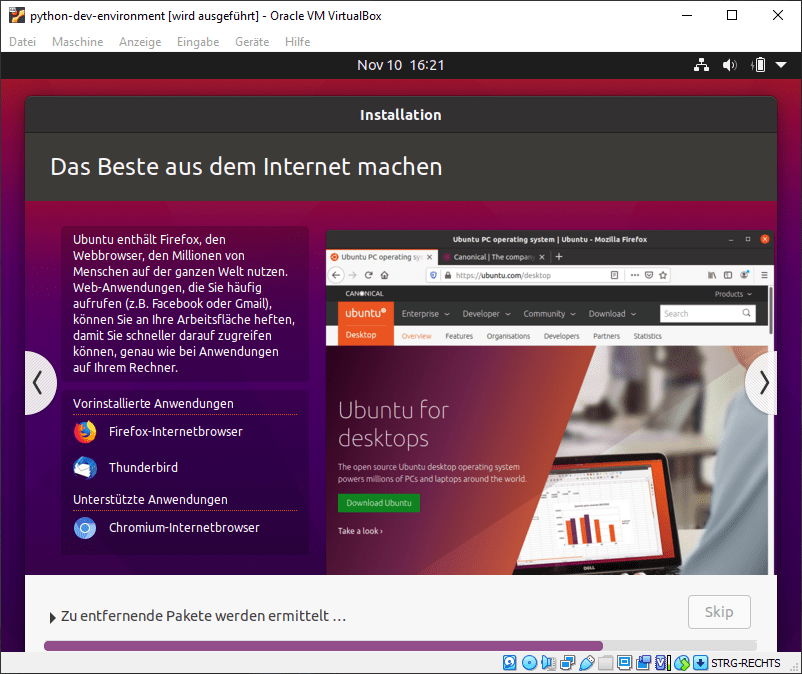802x674 pixels.
Task: Click the Chromium icon under Unterstützte Anwendungen
Action: (84, 527)
